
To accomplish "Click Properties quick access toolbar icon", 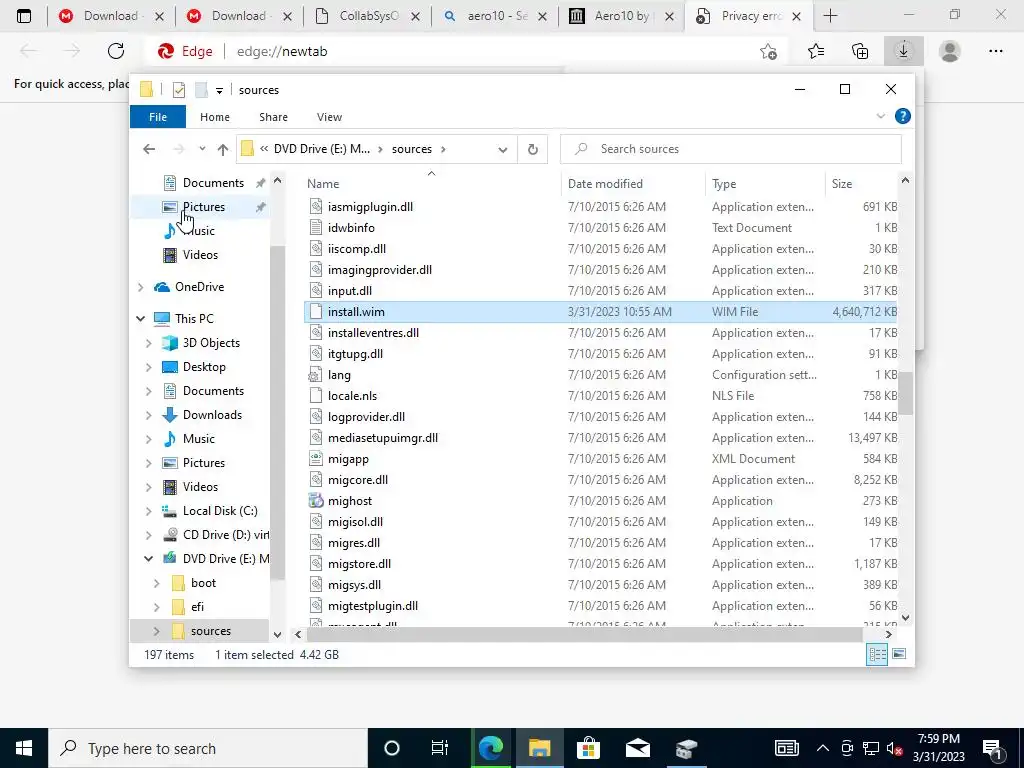I will click(x=178, y=90).
